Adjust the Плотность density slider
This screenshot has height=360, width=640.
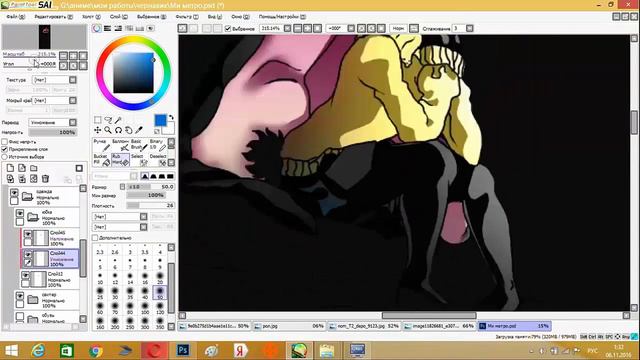(x=150, y=206)
